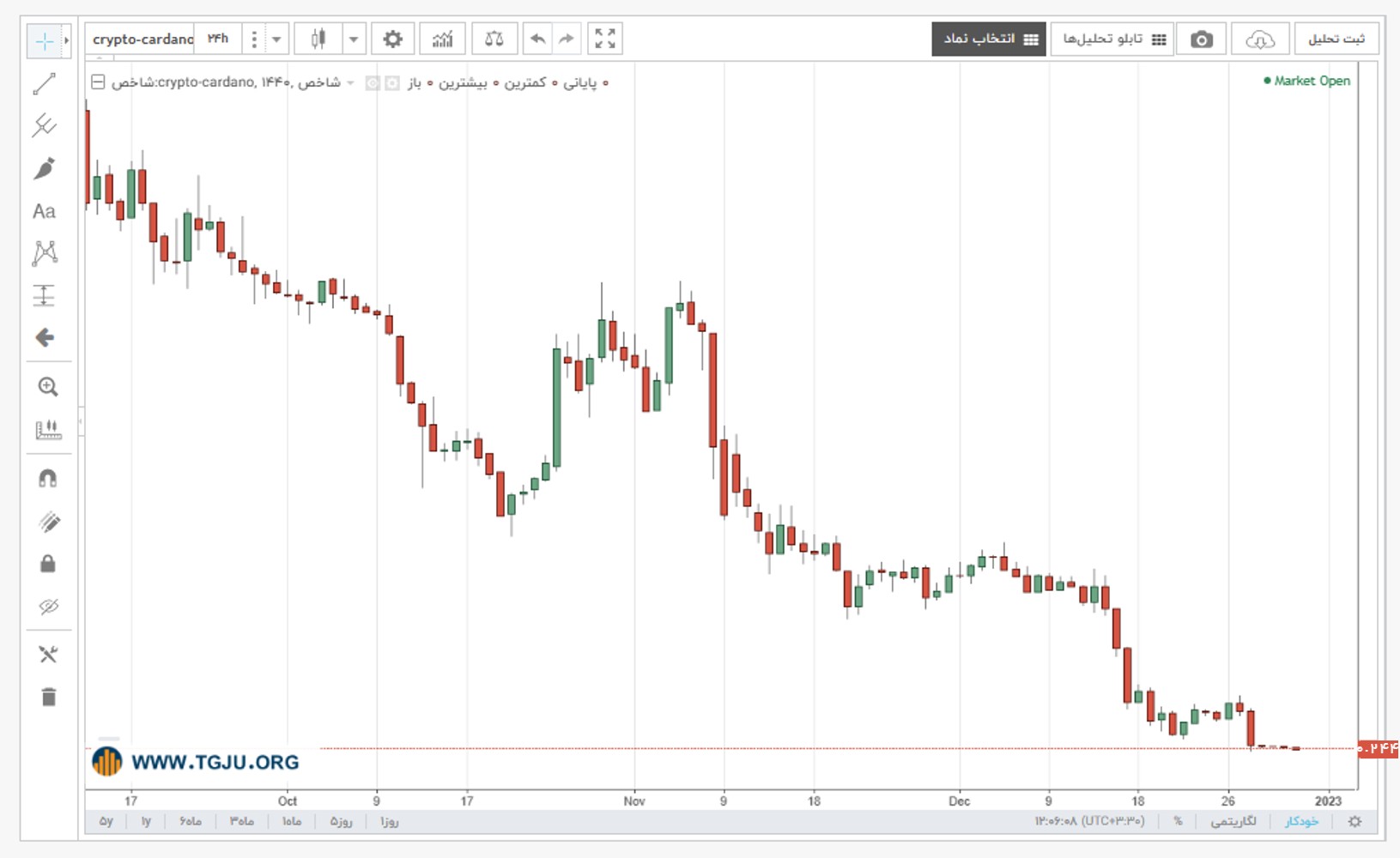Select the long position prediction tool
Image resolution: width=1400 pixels, height=858 pixels.
tap(44, 295)
